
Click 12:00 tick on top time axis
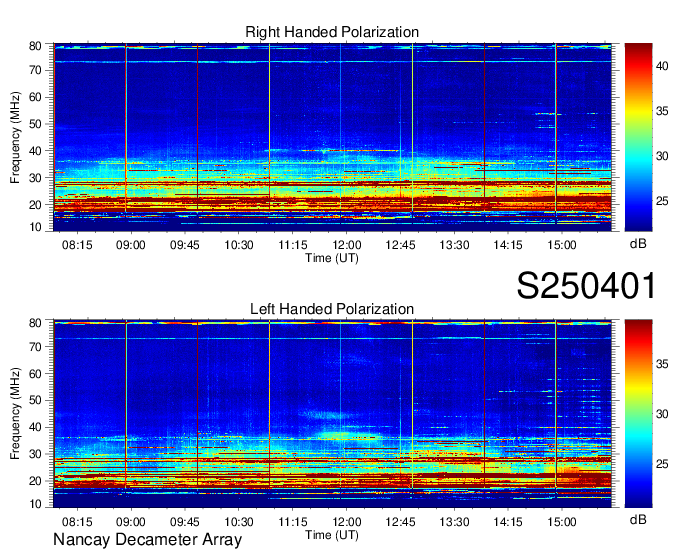[347, 245]
